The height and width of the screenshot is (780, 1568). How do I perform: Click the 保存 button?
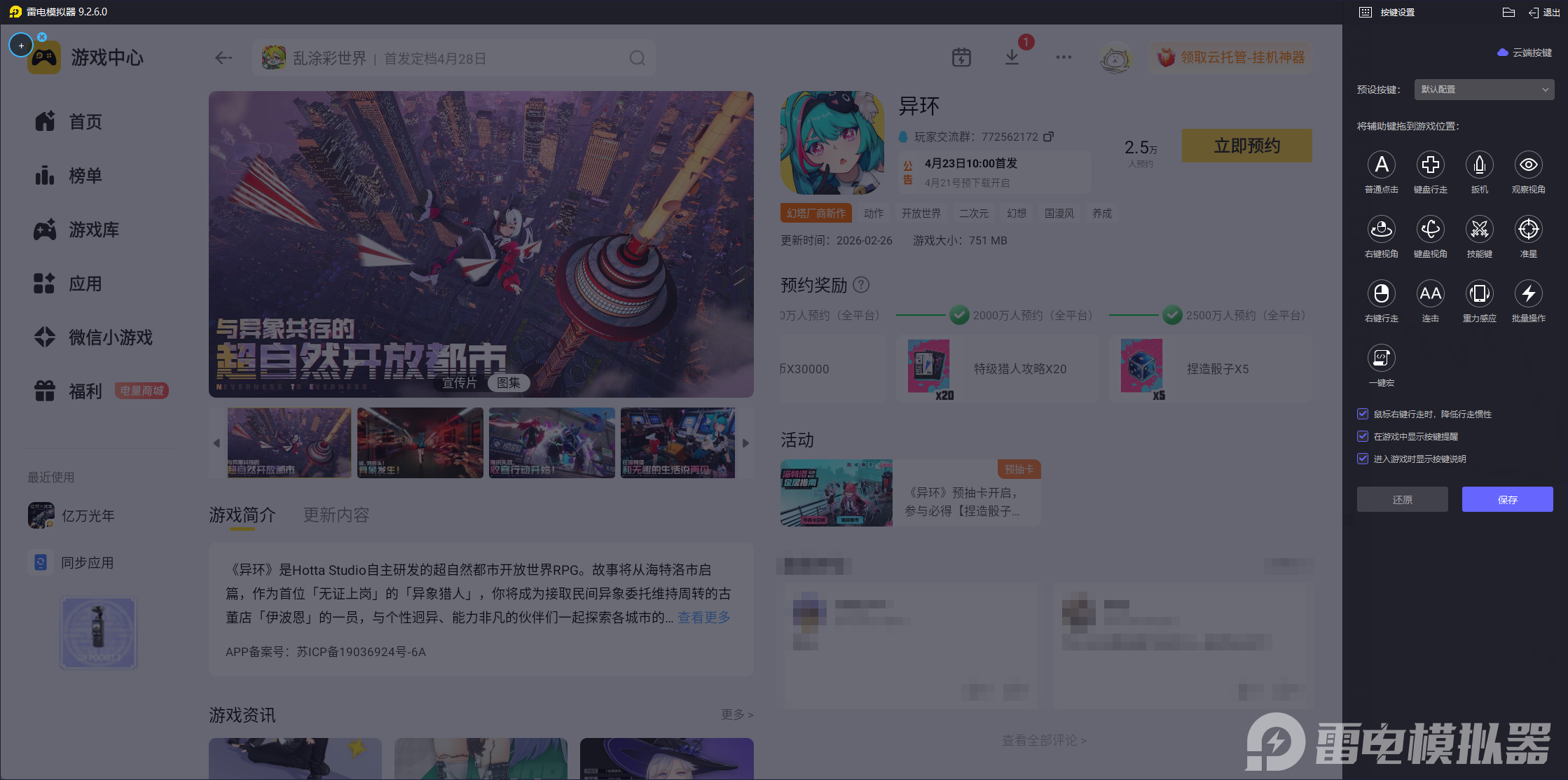click(x=1507, y=499)
